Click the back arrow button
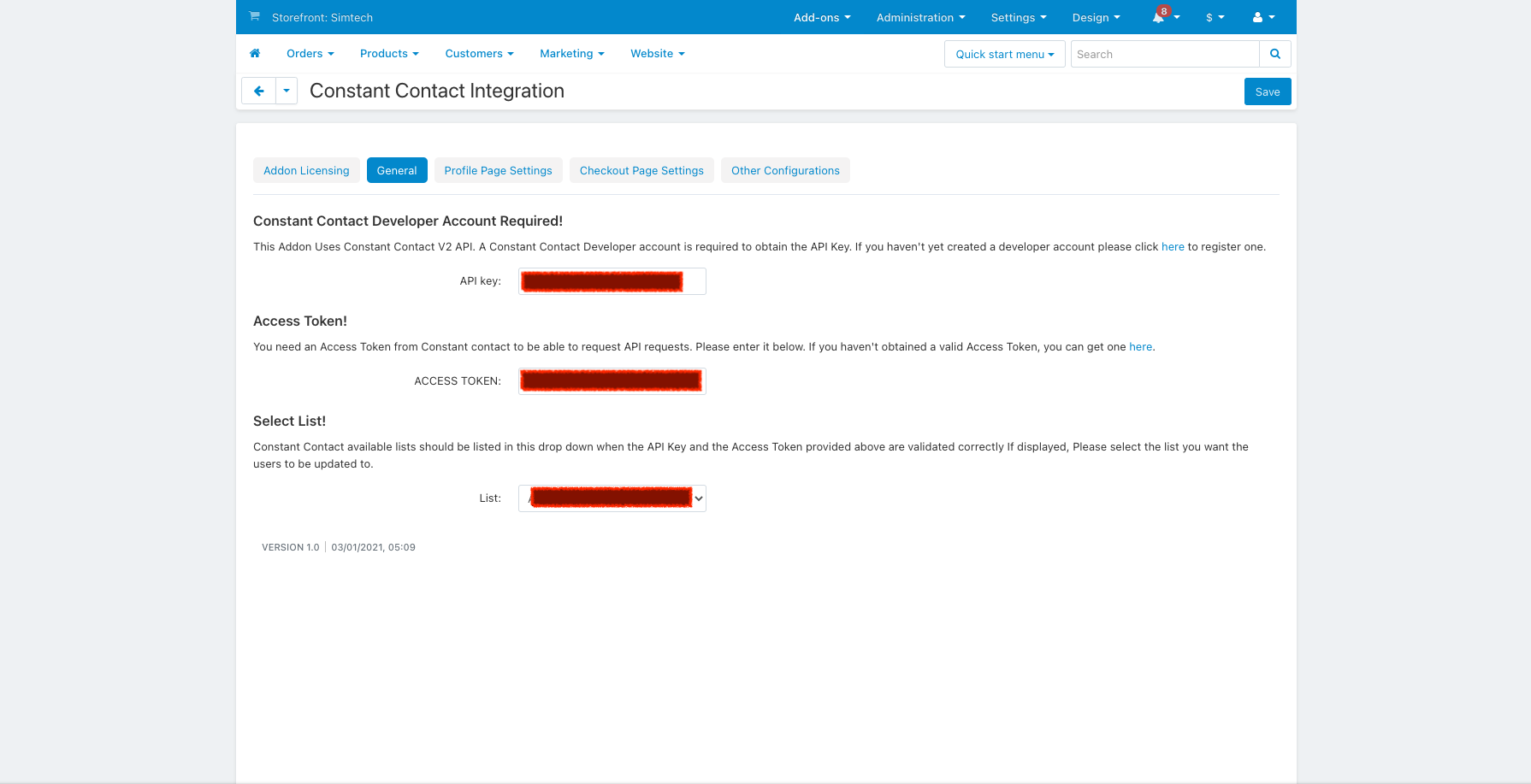The width and height of the screenshot is (1531, 784). click(x=258, y=91)
